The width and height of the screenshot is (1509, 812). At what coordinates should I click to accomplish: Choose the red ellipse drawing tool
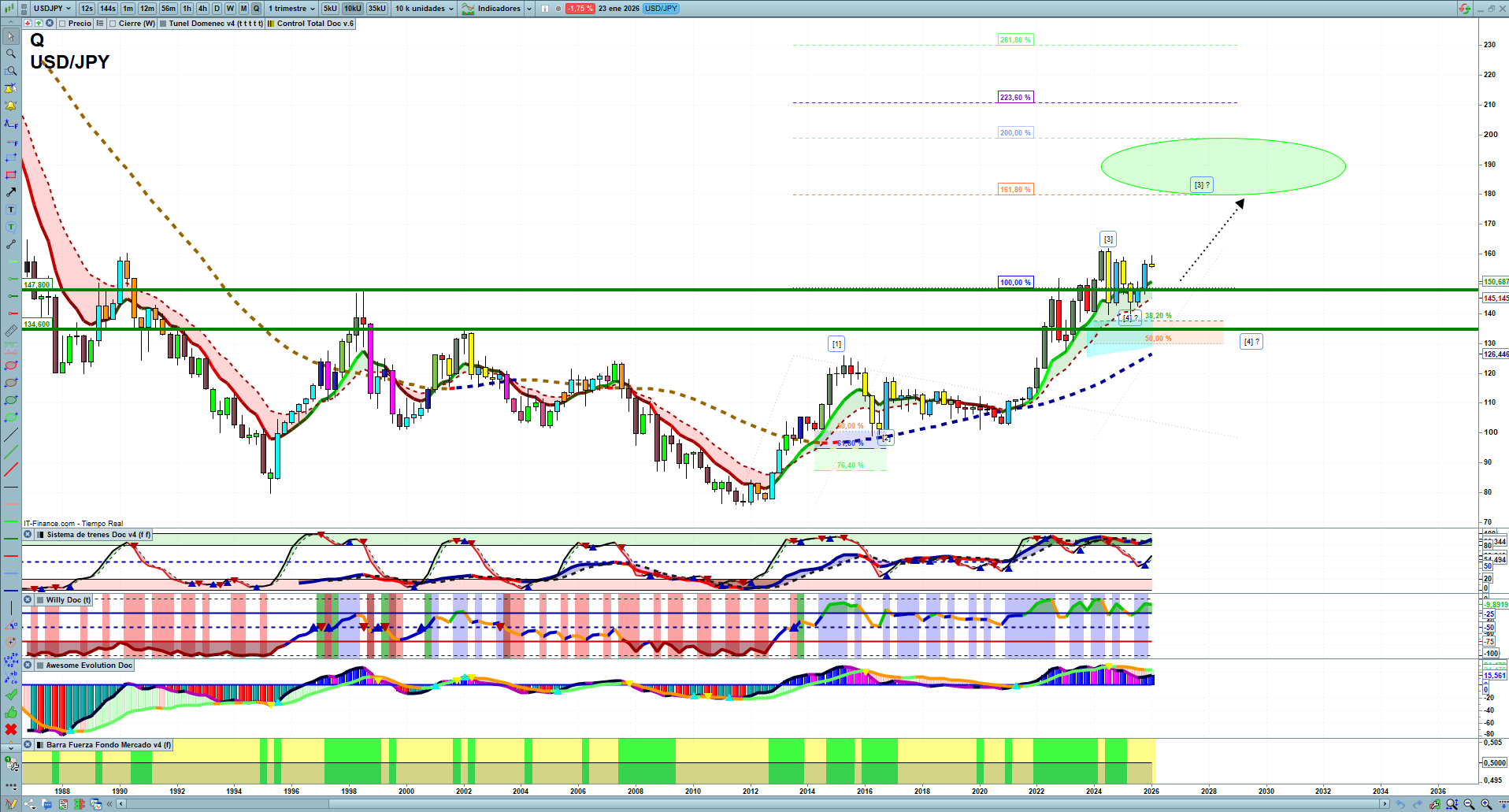tap(11, 365)
